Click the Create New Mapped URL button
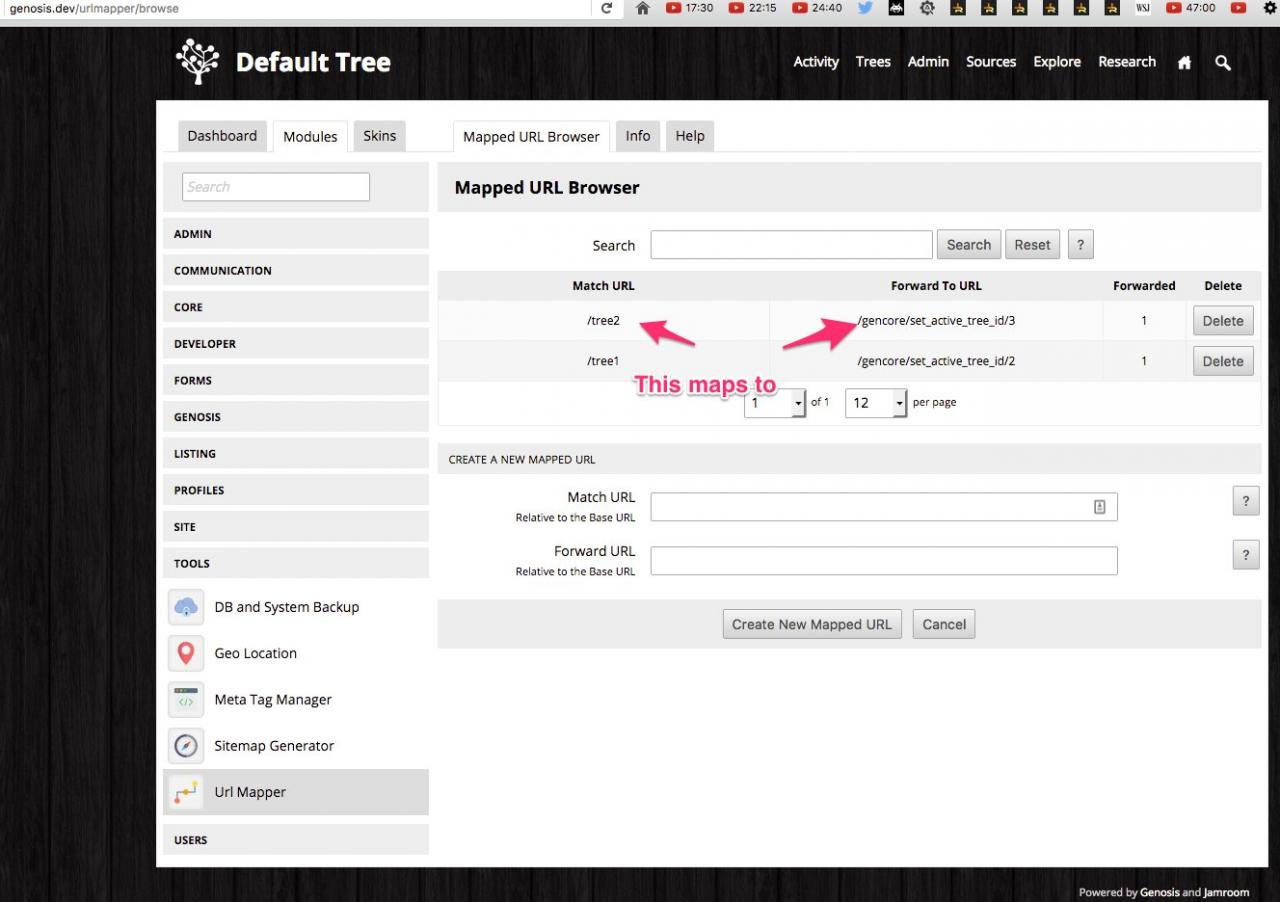Viewport: 1280px width, 902px height. pyautogui.click(x=811, y=624)
